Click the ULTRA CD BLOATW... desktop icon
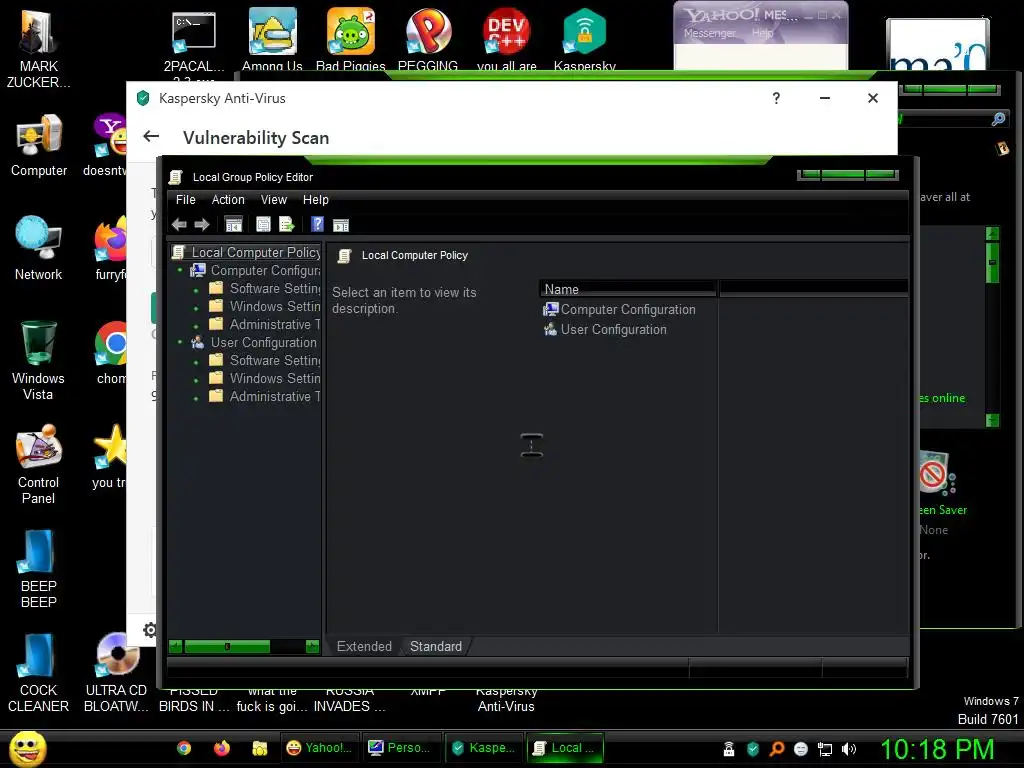 (x=116, y=673)
